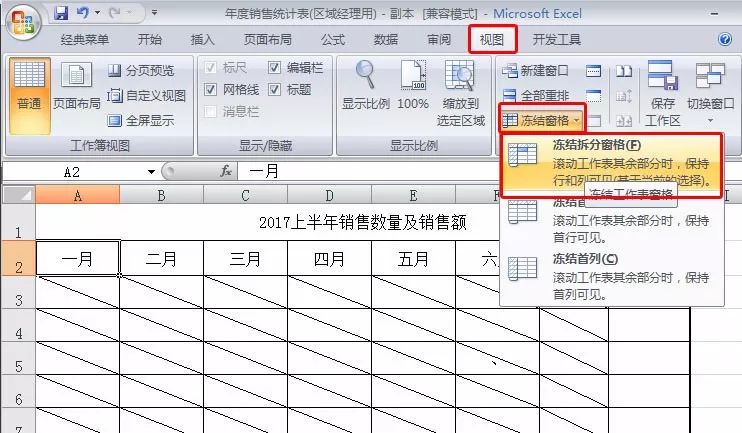Select the 视图 tab
The height and width of the screenshot is (433, 742).
[492, 40]
